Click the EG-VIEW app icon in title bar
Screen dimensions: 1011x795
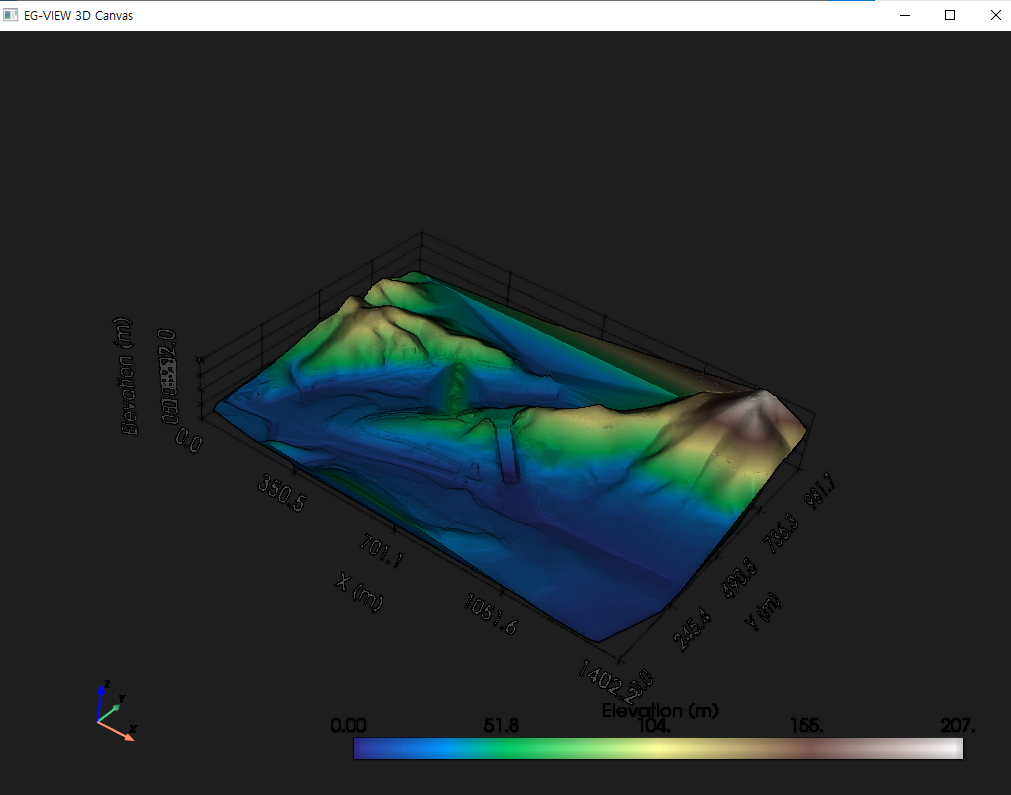(10, 15)
